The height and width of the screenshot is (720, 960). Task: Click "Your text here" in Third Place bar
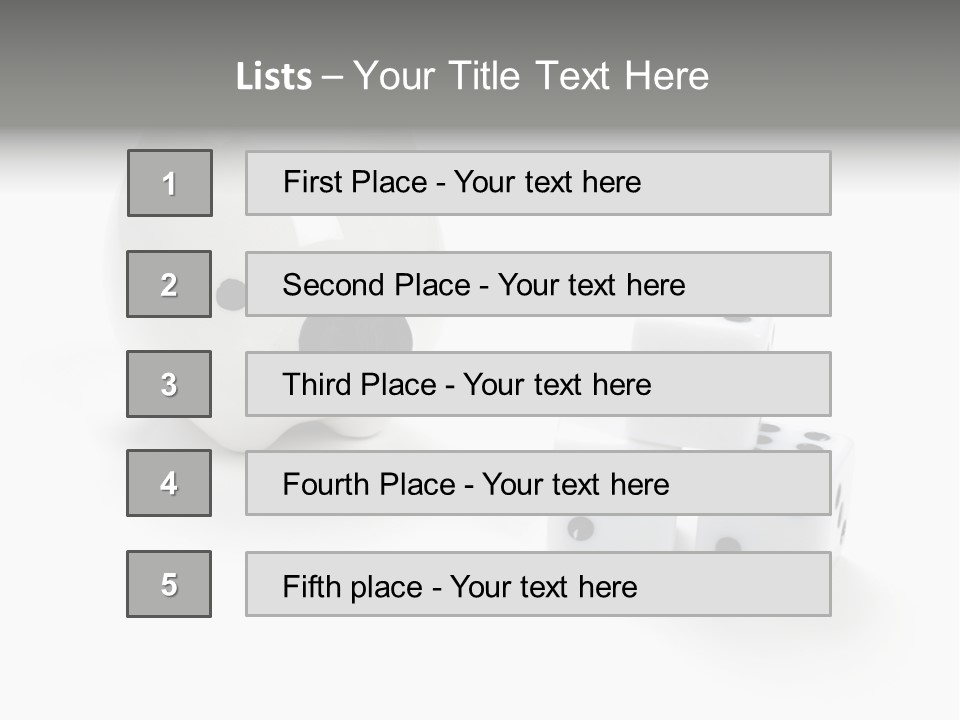[557, 385]
